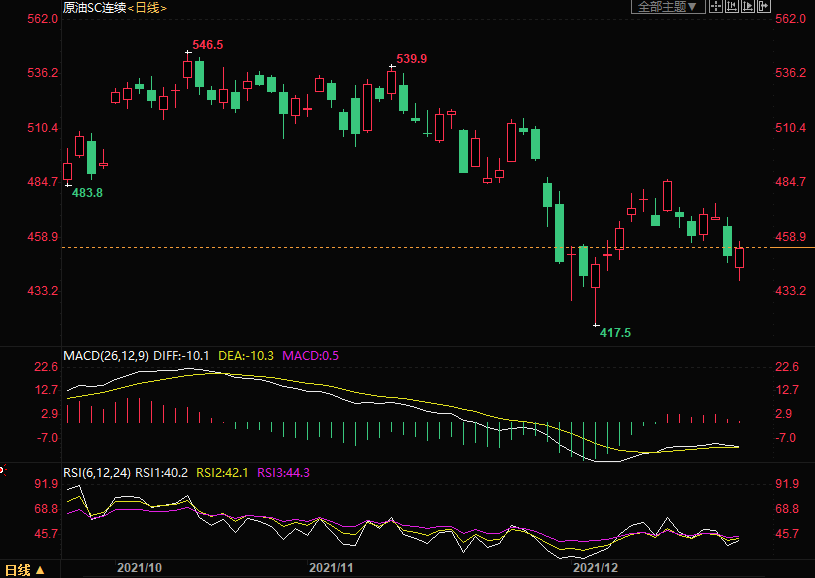This screenshot has width=815, height=578.
Task: Click the 483.8 low price label
Action: click(87, 192)
